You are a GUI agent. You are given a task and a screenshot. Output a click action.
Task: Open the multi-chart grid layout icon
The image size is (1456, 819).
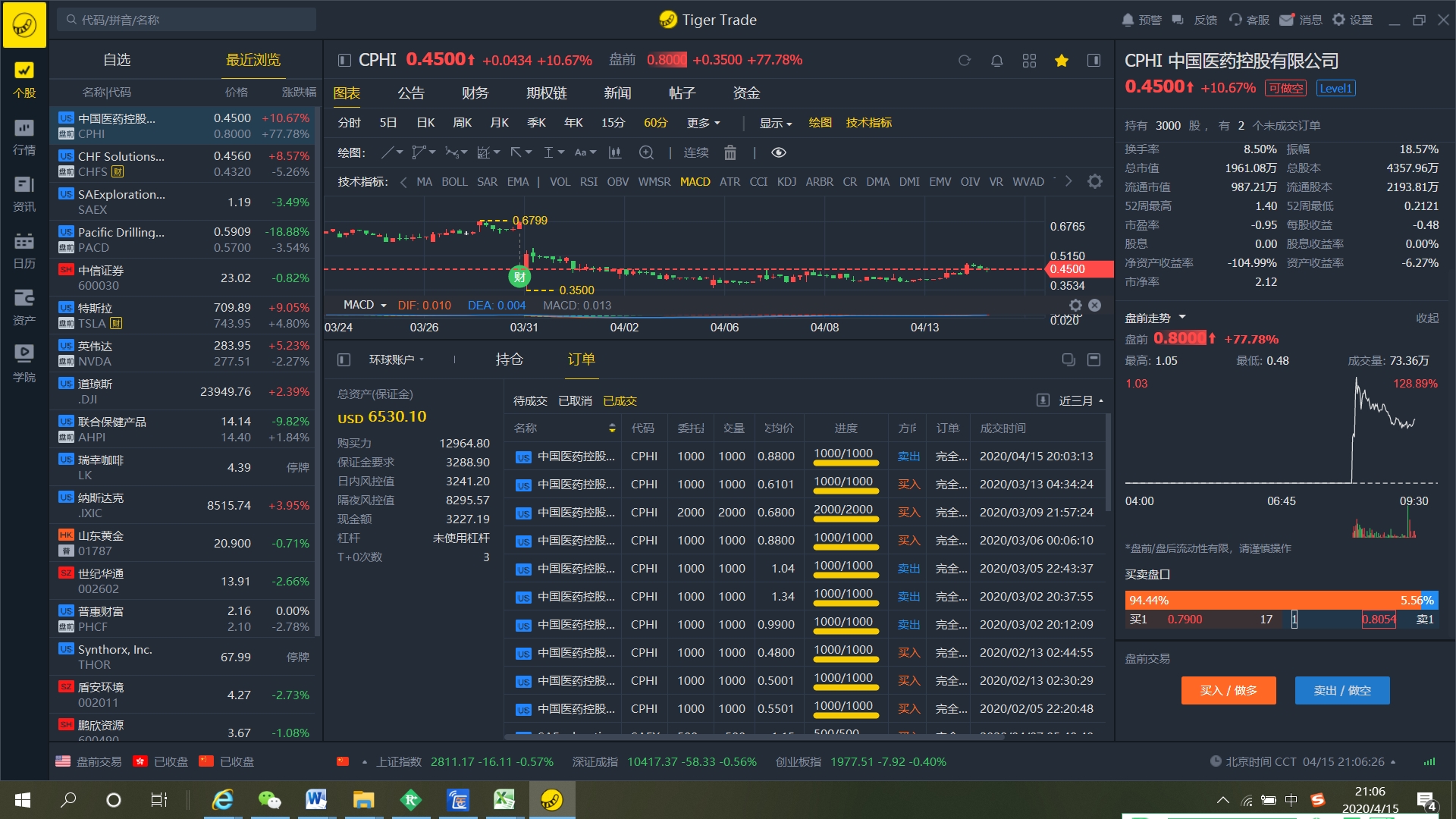click(1029, 61)
